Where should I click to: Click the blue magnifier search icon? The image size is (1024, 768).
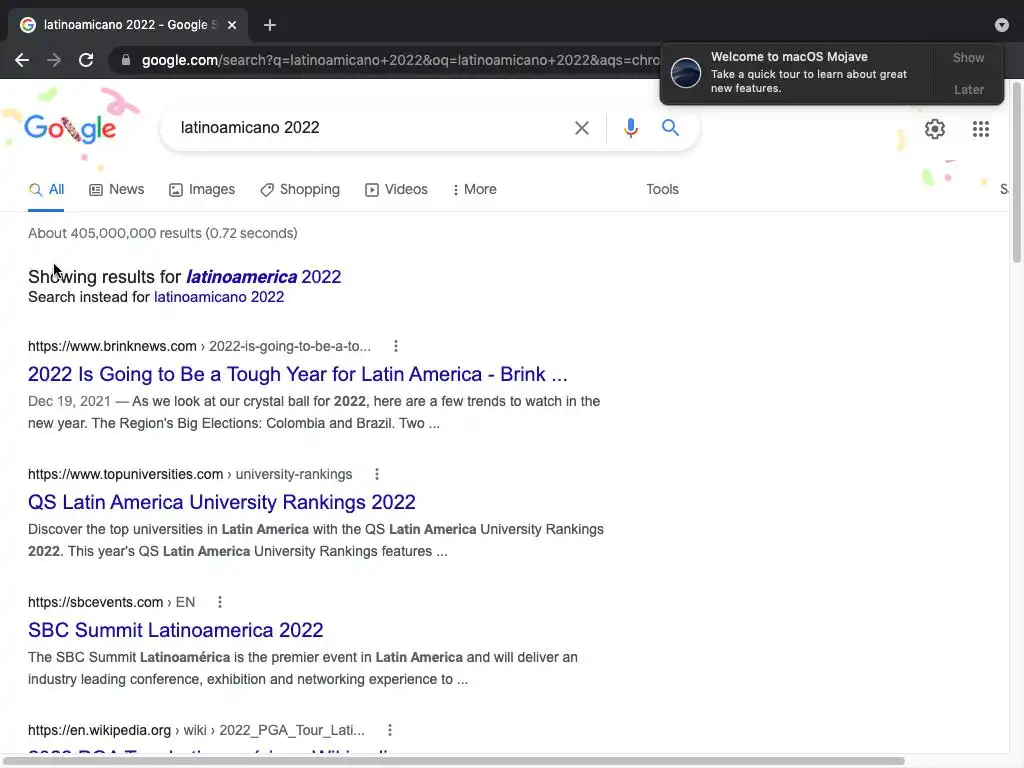pyautogui.click(x=670, y=127)
